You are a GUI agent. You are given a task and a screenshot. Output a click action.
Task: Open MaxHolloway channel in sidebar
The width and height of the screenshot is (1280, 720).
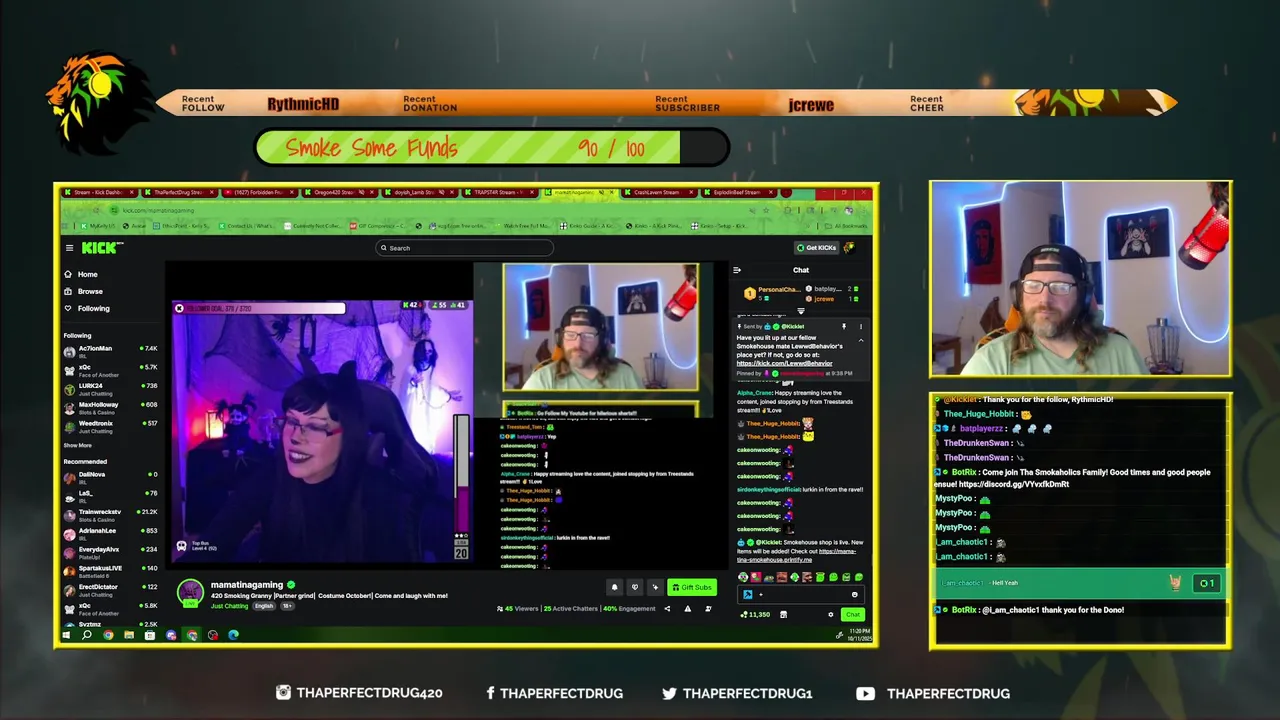click(x=110, y=408)
